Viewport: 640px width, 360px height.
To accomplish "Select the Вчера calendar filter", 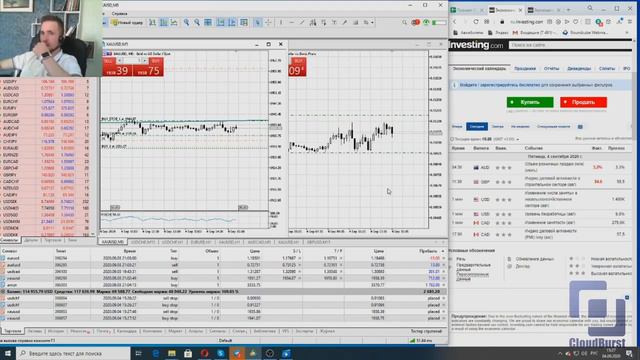I will 457,127.
